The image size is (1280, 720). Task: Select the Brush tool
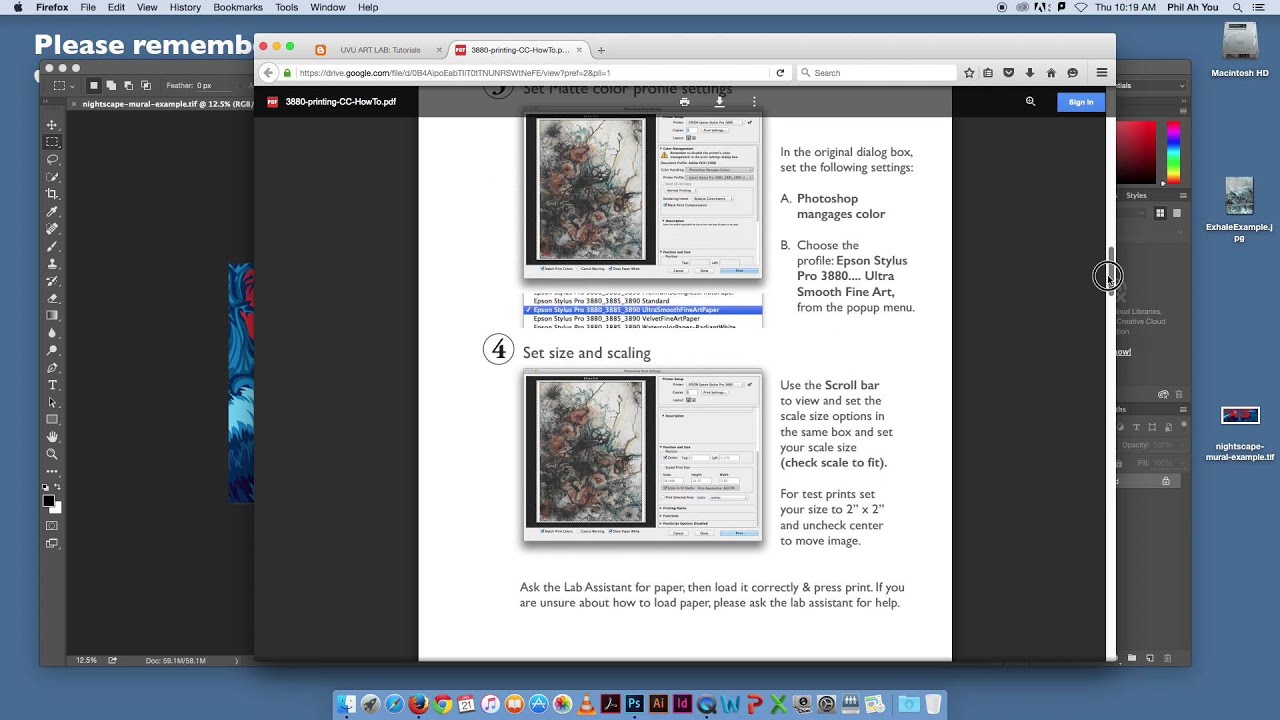[52, 246]
